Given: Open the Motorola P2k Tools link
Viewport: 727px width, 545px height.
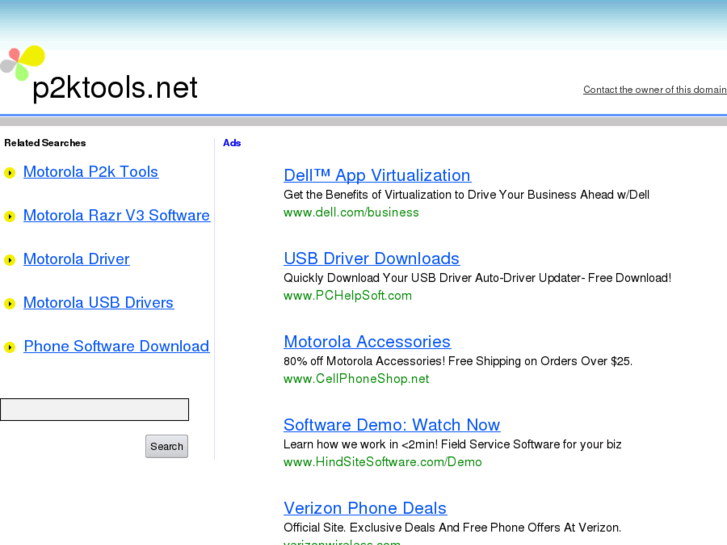Looking at the screenshot, I should tap(91, 172).
